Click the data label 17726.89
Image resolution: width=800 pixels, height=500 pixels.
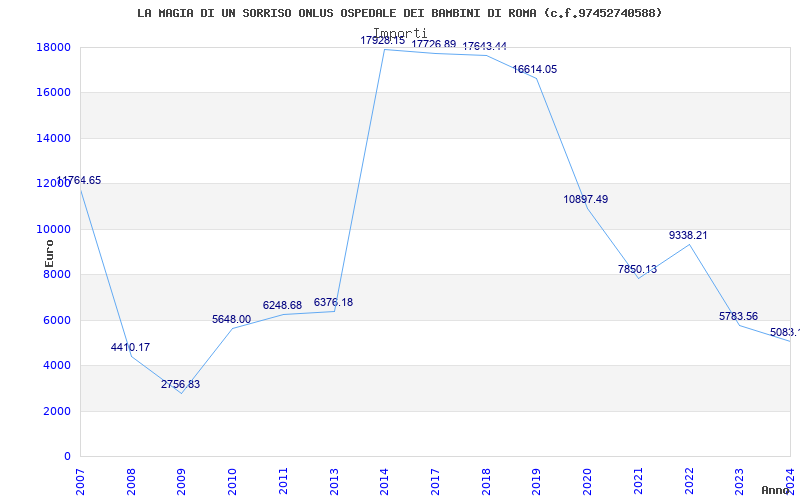coord(434,44)
